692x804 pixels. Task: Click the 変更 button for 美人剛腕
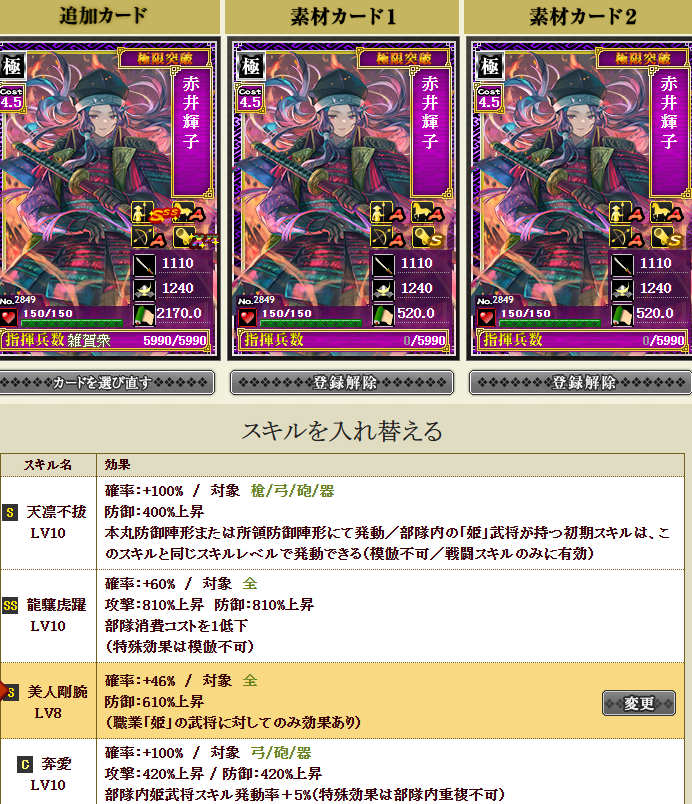[639, 703]
